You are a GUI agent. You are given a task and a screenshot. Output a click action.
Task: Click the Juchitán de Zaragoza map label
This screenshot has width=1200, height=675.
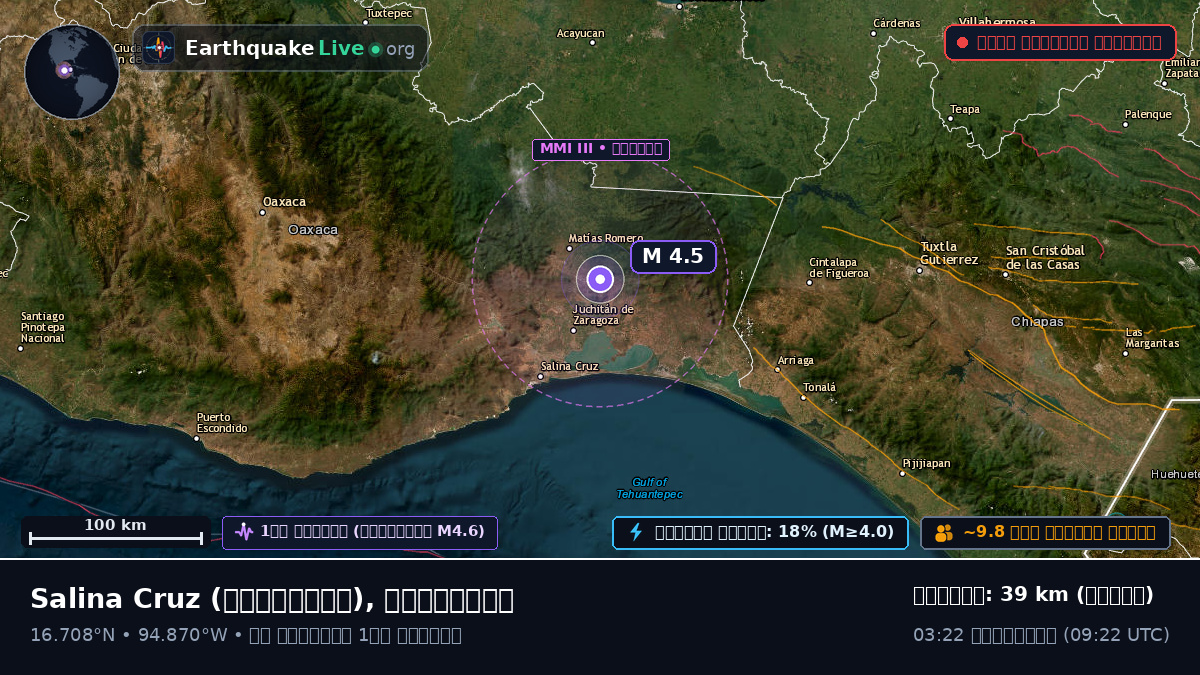pos(603,314)
